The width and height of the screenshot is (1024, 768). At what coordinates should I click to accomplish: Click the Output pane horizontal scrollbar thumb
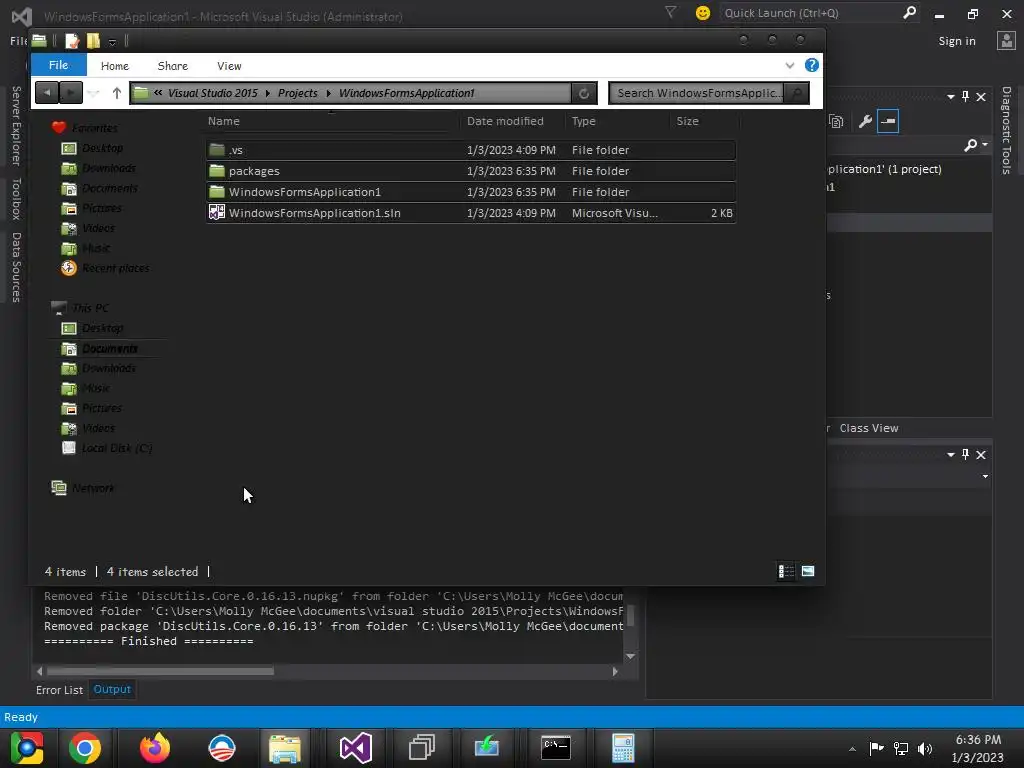pos(161,671)
